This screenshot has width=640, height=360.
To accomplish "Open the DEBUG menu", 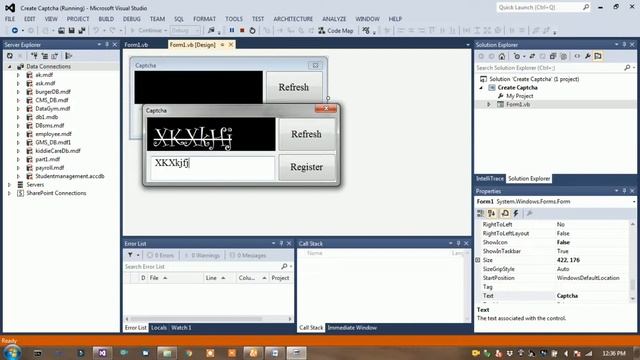I will point(131,19).
